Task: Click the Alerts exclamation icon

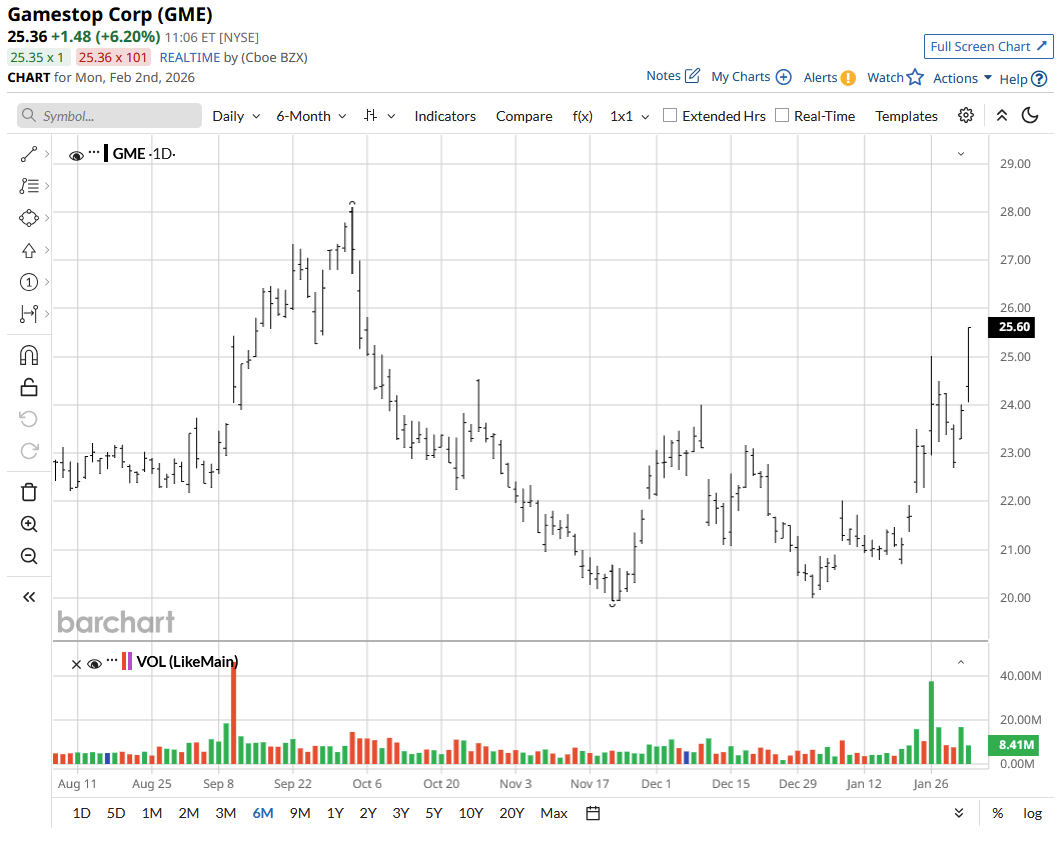Action: coord(848,78)
